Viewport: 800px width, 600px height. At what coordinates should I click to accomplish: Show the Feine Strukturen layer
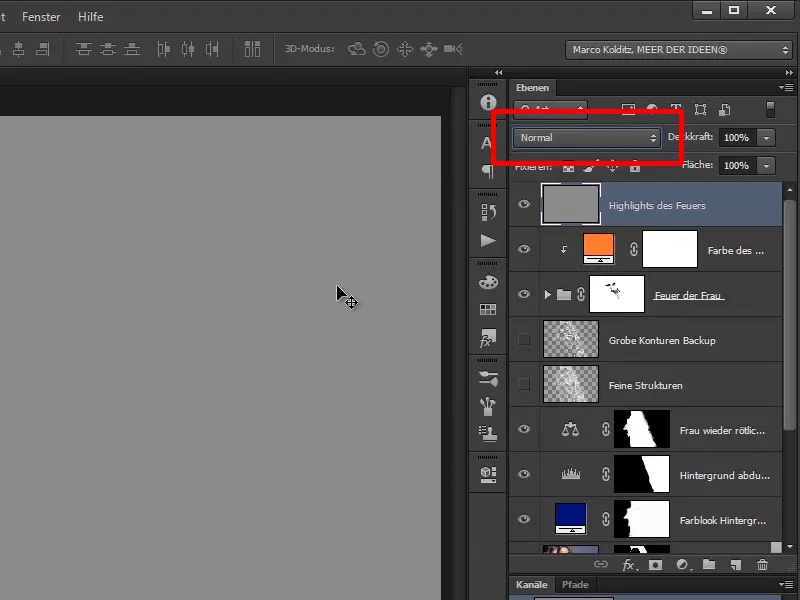[524, 384]
